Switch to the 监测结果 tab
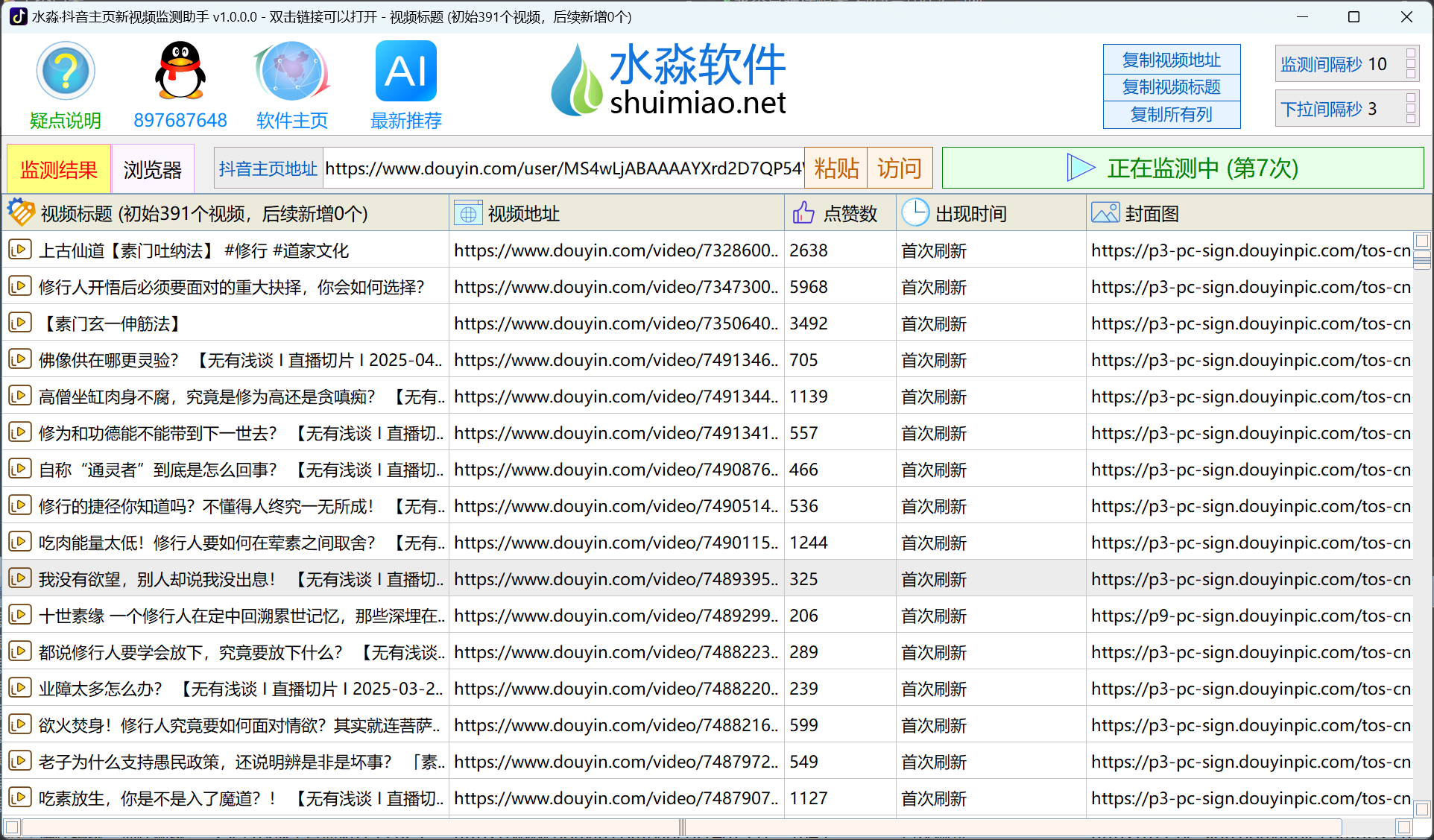 point(58,169)
